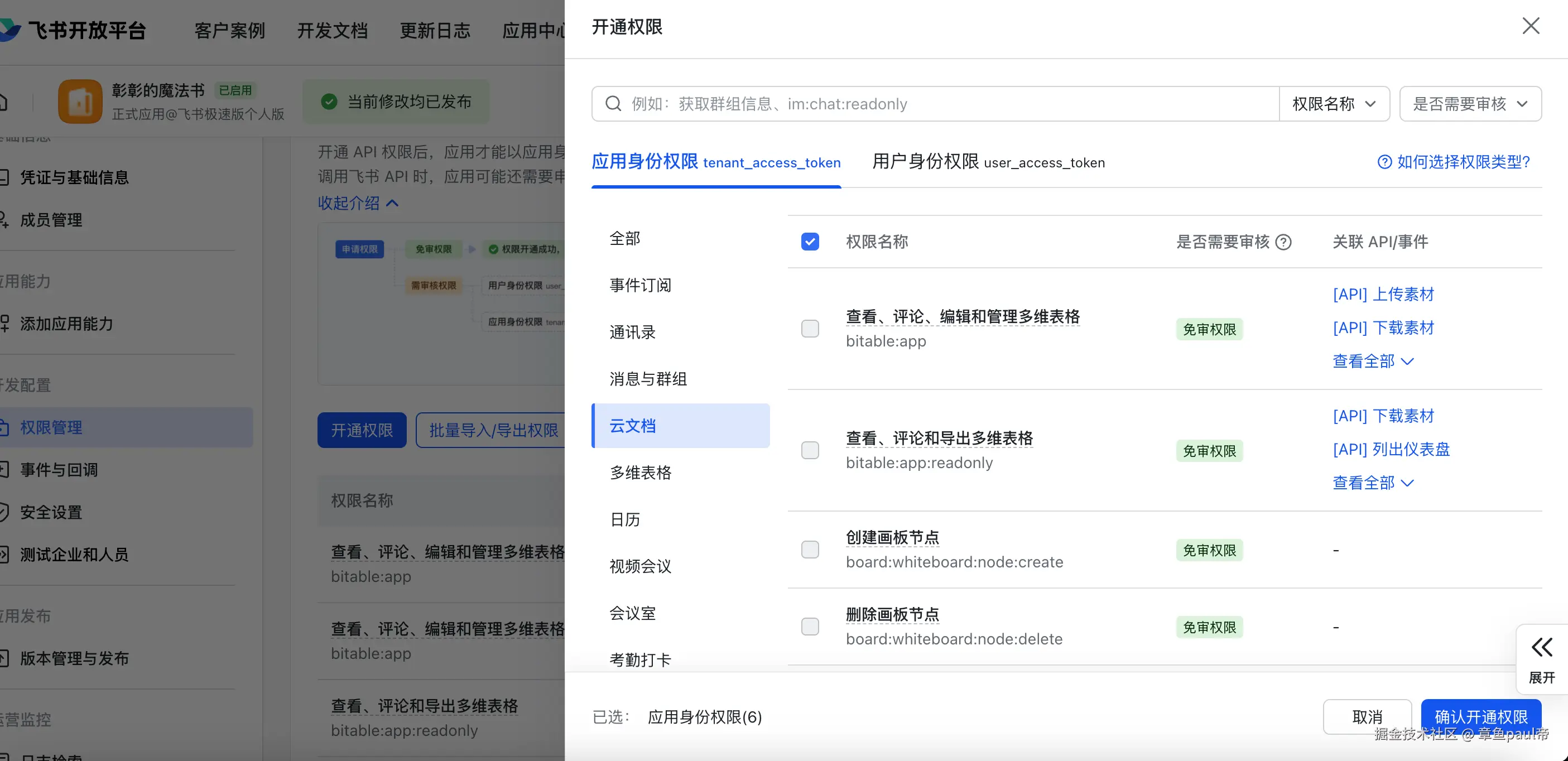The height and width of the screenshot is (761, 1568).
Task: Click the 展开 double-arrow icon
Action: (1541, 647)
